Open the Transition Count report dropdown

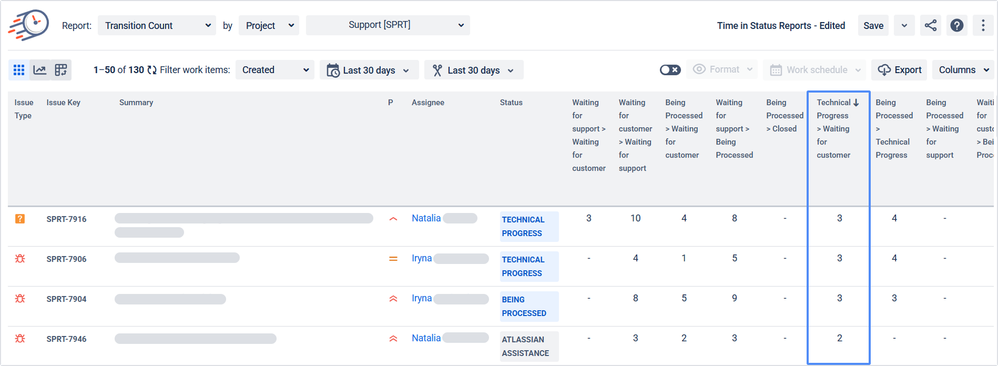(157, 25)
